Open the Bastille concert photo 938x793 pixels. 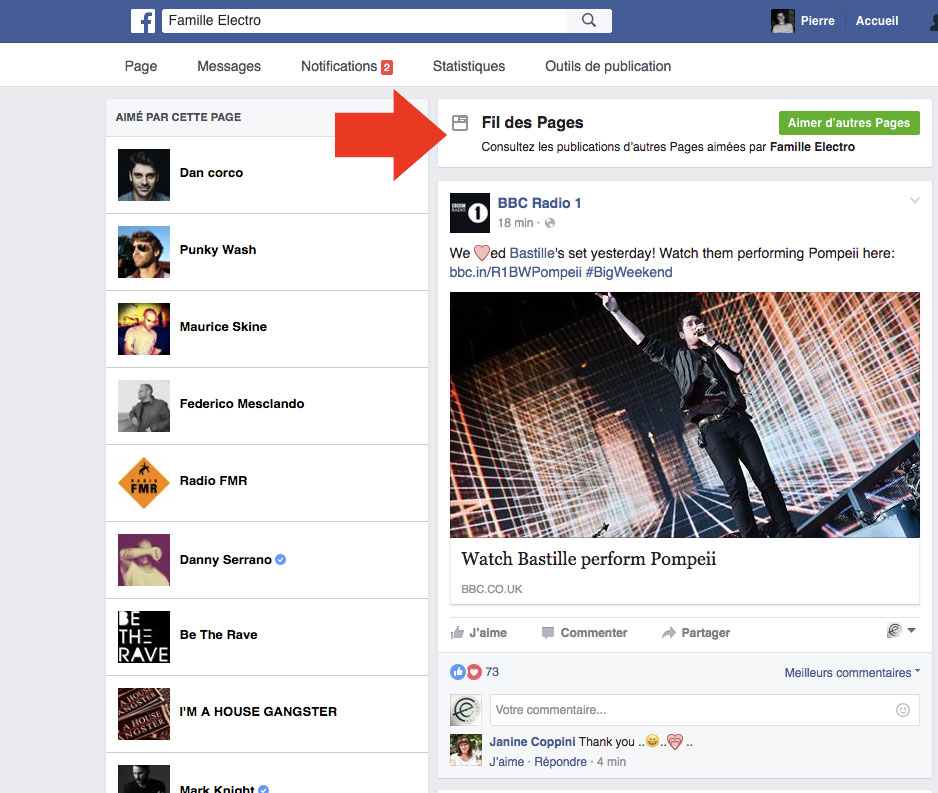[684, 414]
